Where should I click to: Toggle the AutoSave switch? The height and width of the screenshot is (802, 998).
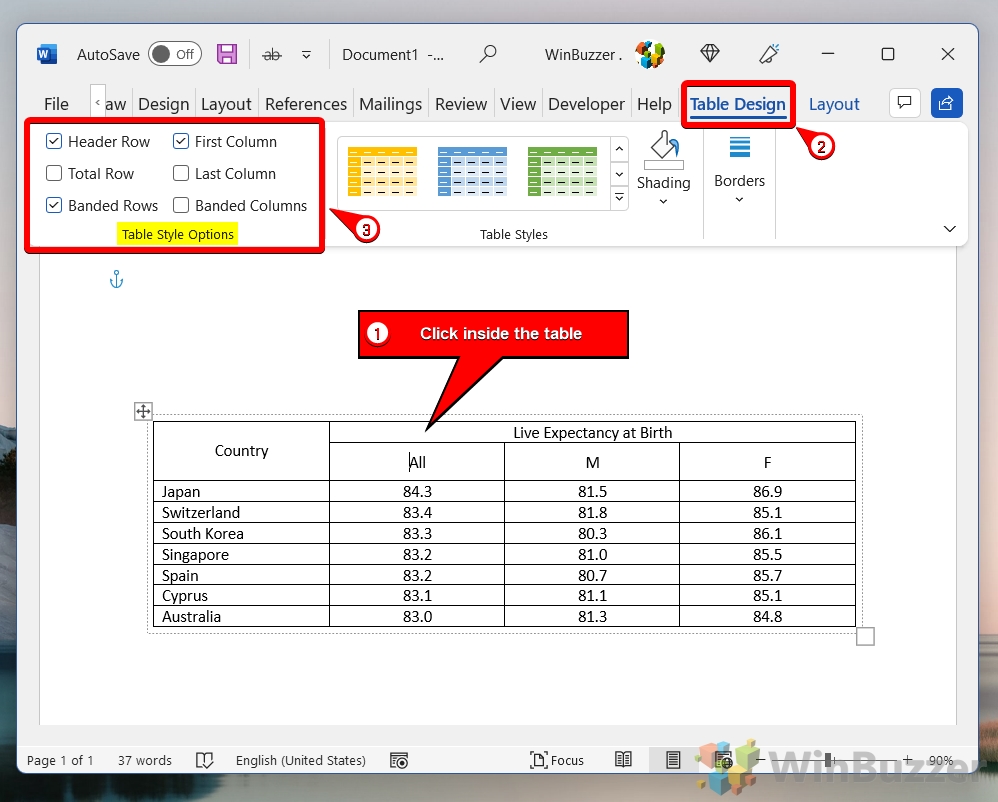[174, 54]
